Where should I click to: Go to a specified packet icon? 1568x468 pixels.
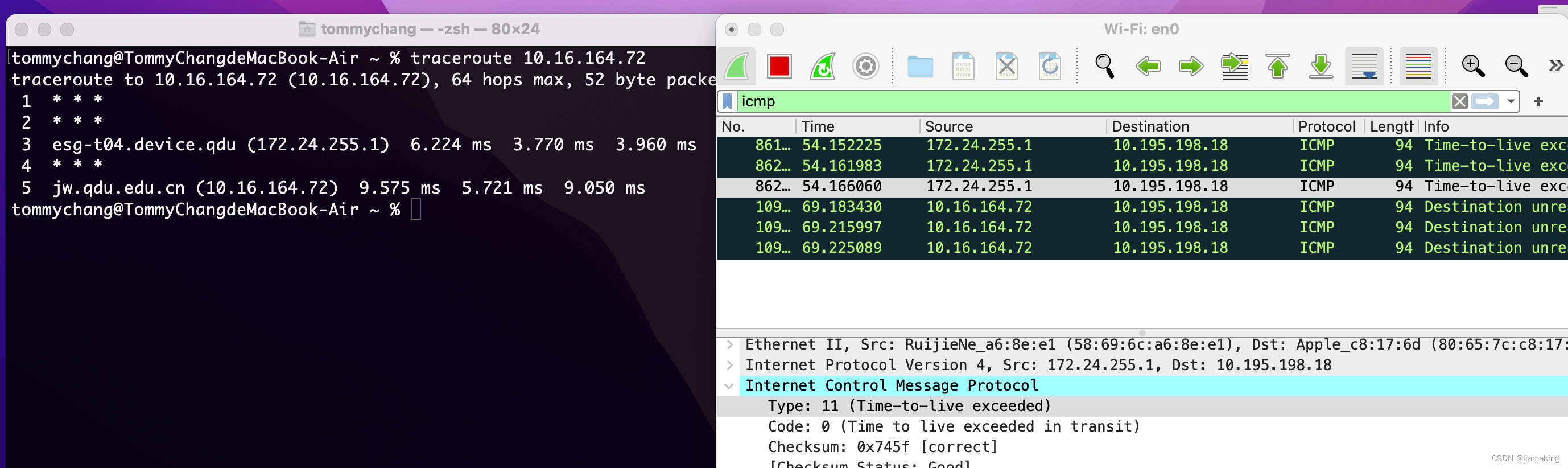pyautogui.click(x=1235, y=66)
